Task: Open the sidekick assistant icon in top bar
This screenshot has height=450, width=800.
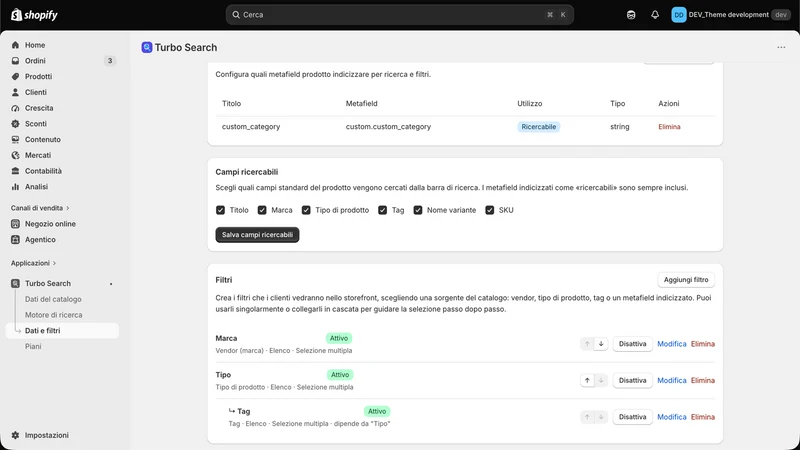Action: point(631,15)
